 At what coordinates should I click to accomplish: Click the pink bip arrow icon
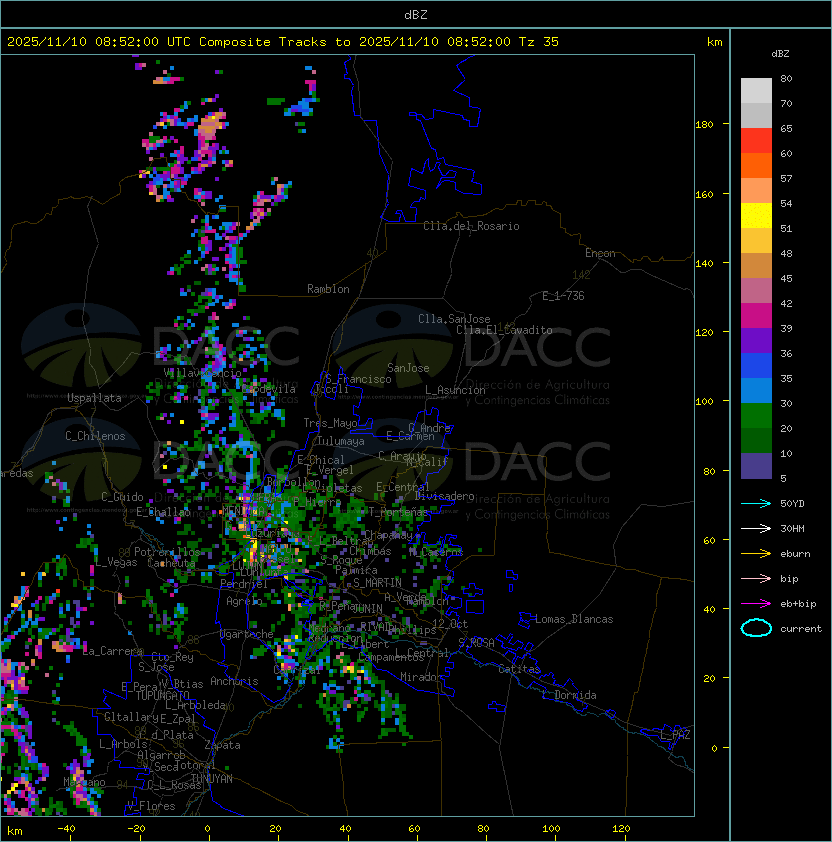[756, 578]
